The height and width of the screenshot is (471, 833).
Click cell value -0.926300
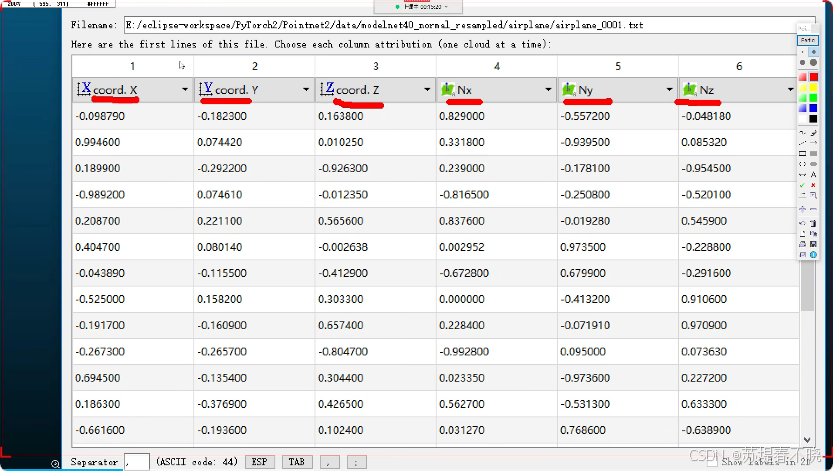pos(343,168)
